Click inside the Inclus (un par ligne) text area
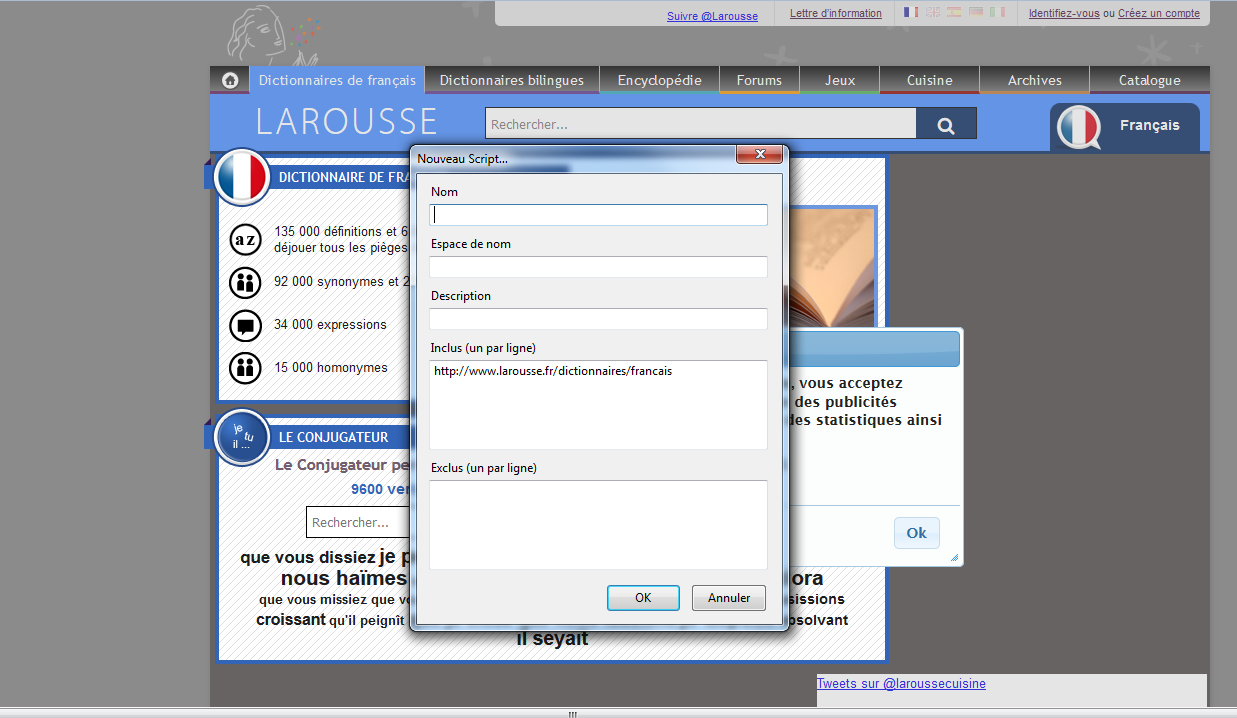 point(599,405)
